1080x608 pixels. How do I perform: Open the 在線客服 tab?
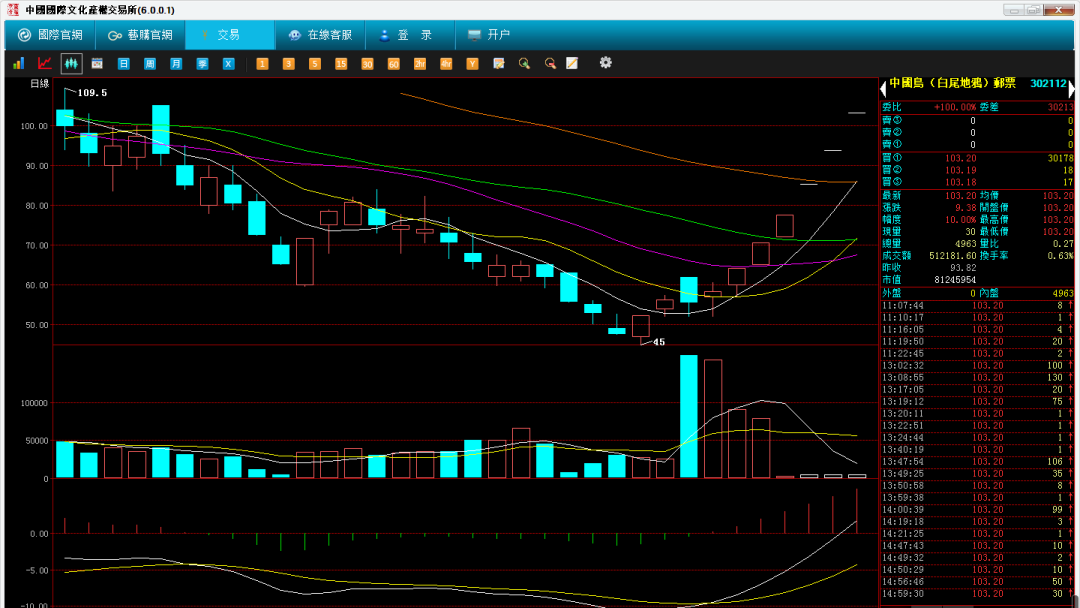pos(320,35)
